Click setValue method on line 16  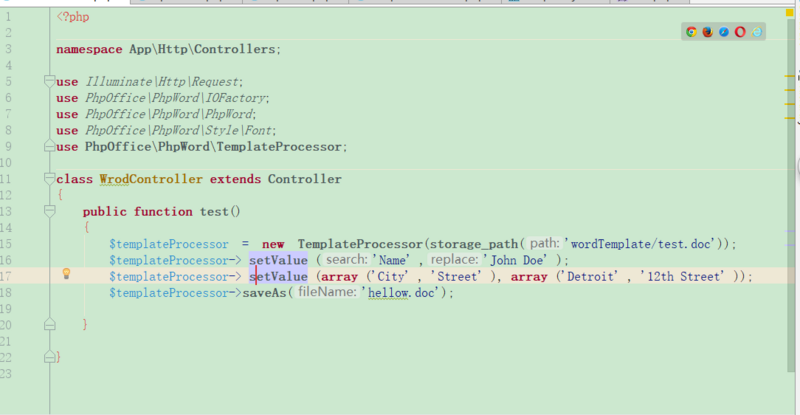278,260
